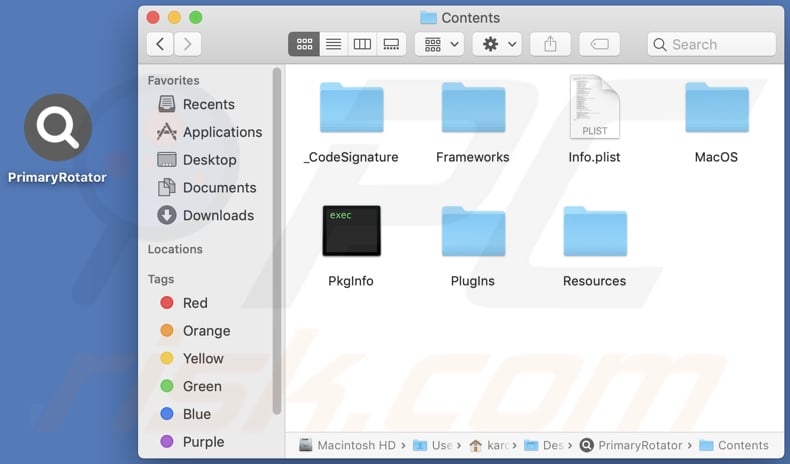Viewport: 790px width, 464px height.
Task: Click the sidebar scrollbar
Action: pyautogui.click(x=277, y=242)
